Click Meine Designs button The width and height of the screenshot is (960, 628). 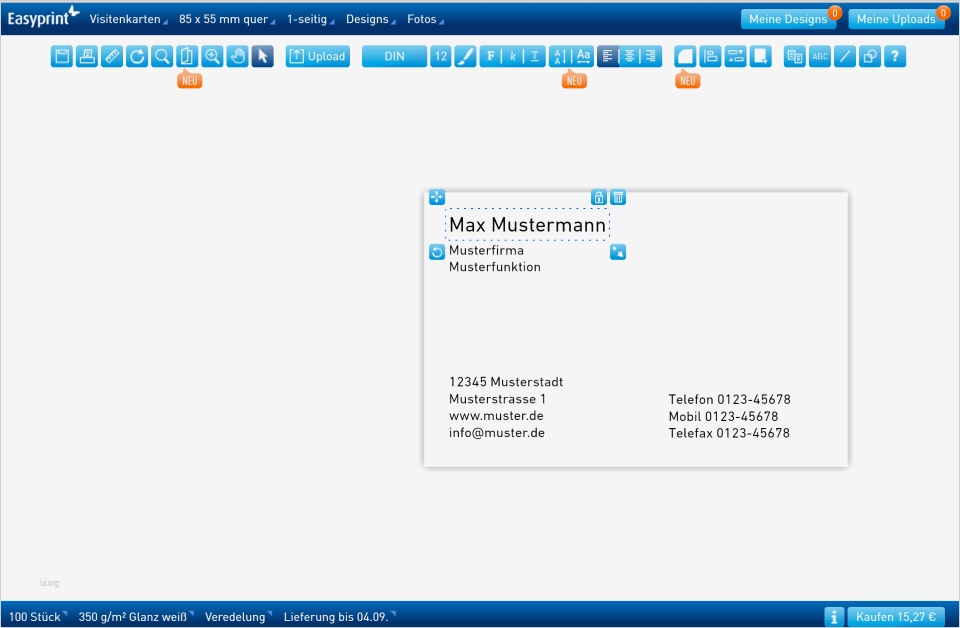(x=788, y=19)
